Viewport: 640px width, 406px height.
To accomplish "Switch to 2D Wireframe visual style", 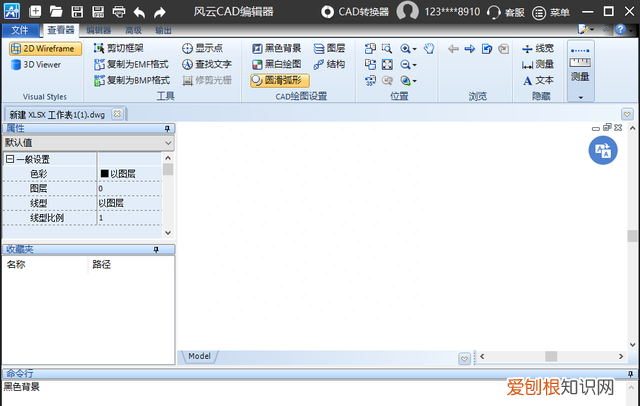I will [46, 48].
